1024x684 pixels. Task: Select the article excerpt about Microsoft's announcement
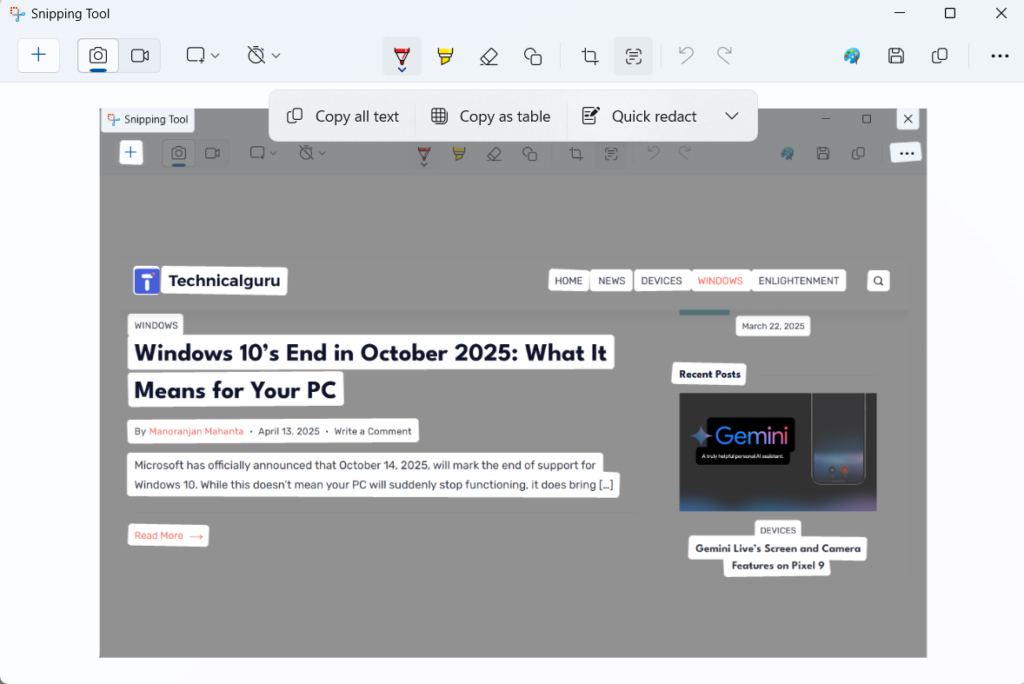click(373, 475)
